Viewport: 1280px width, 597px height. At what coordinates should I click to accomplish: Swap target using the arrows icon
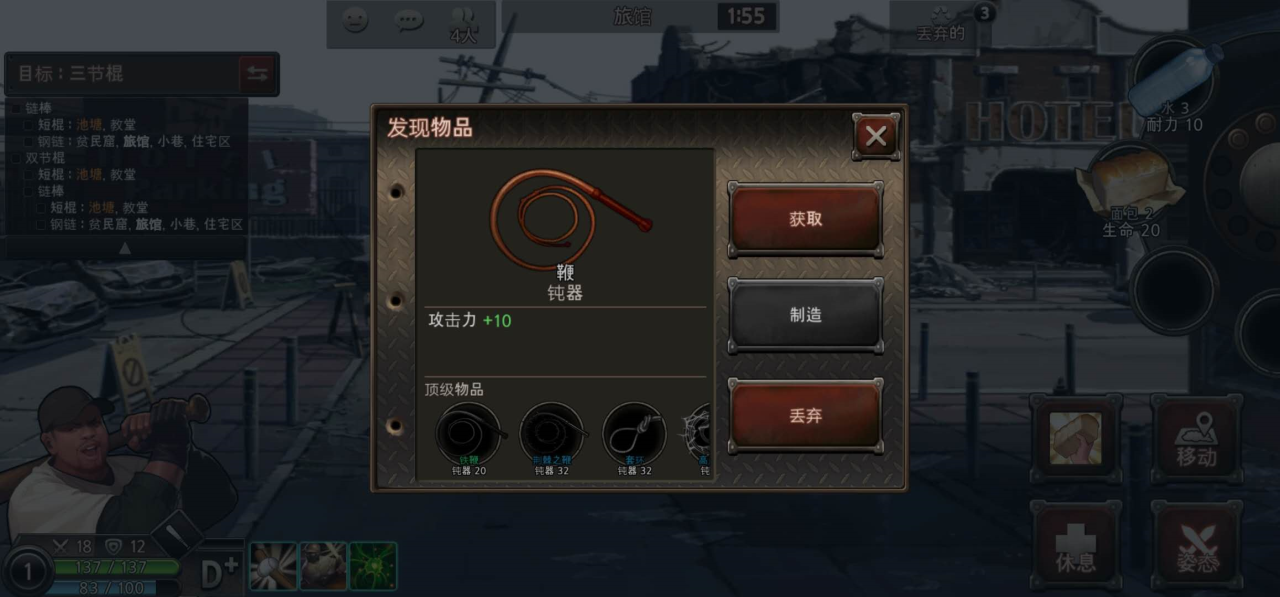[257, 74]
